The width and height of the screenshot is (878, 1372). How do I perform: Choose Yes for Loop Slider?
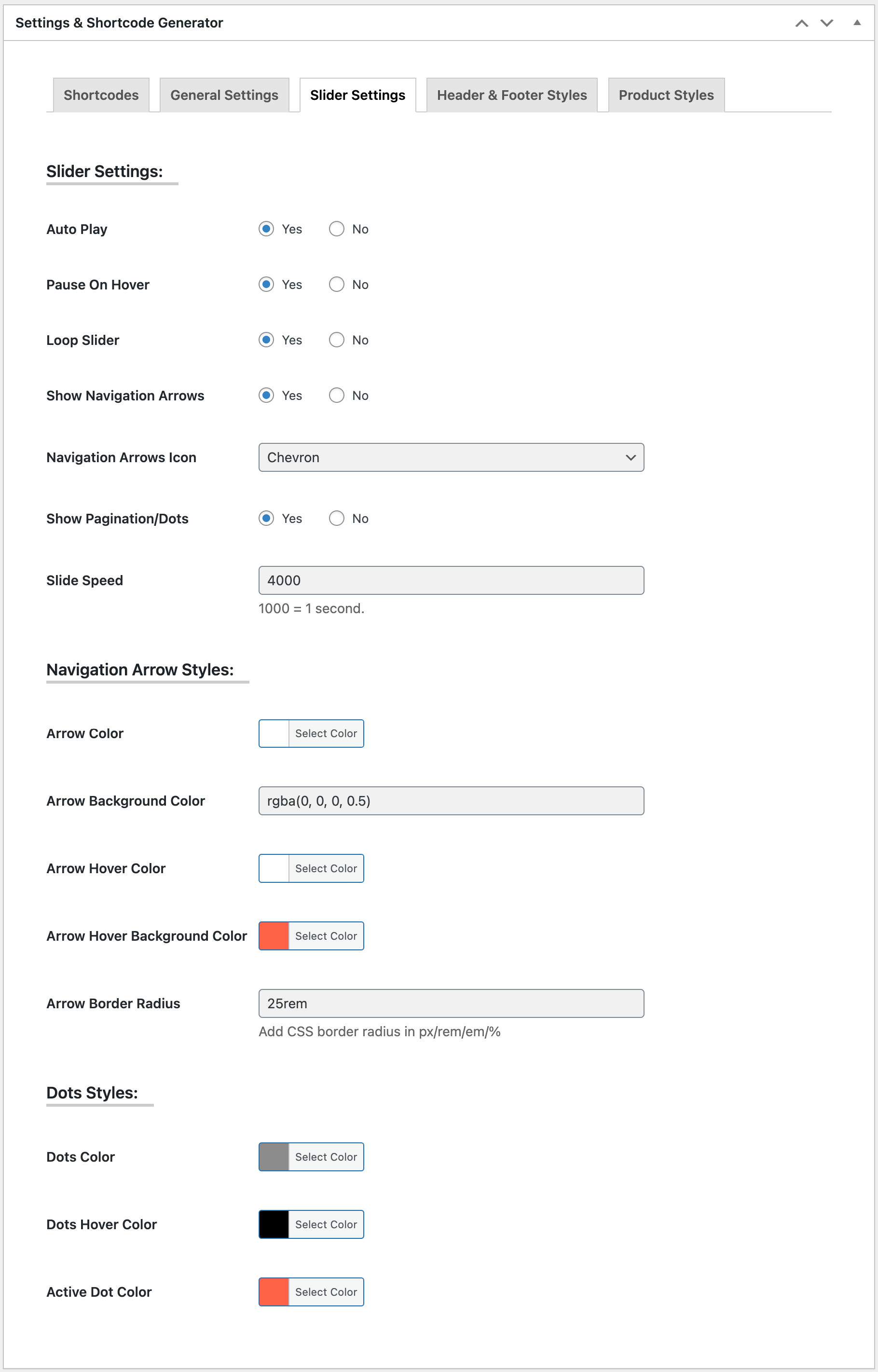coord(266,340)
